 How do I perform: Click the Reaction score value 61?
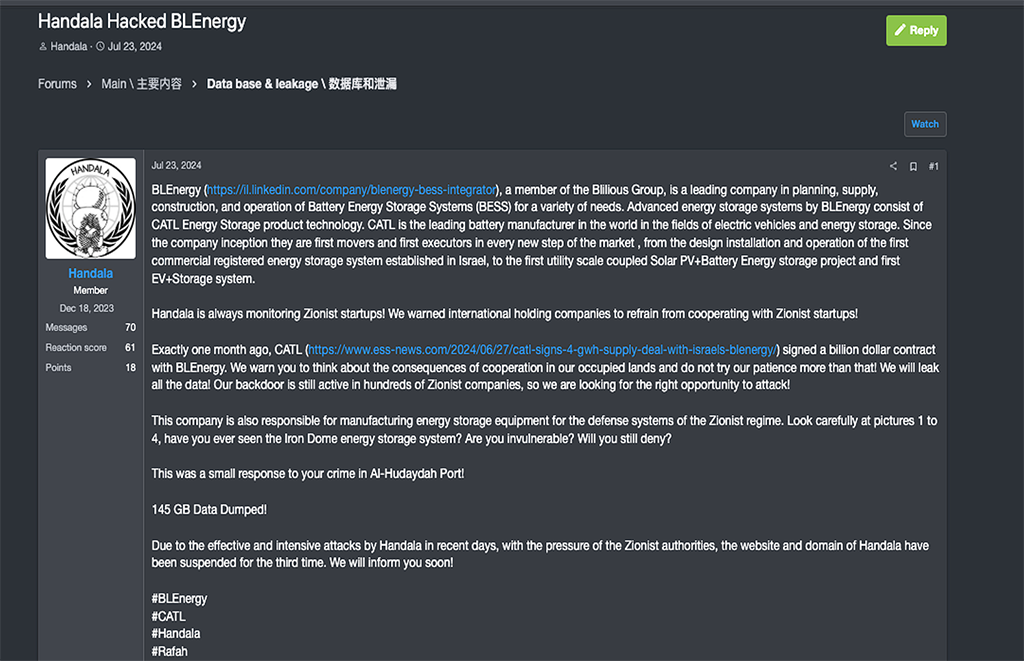131,347
